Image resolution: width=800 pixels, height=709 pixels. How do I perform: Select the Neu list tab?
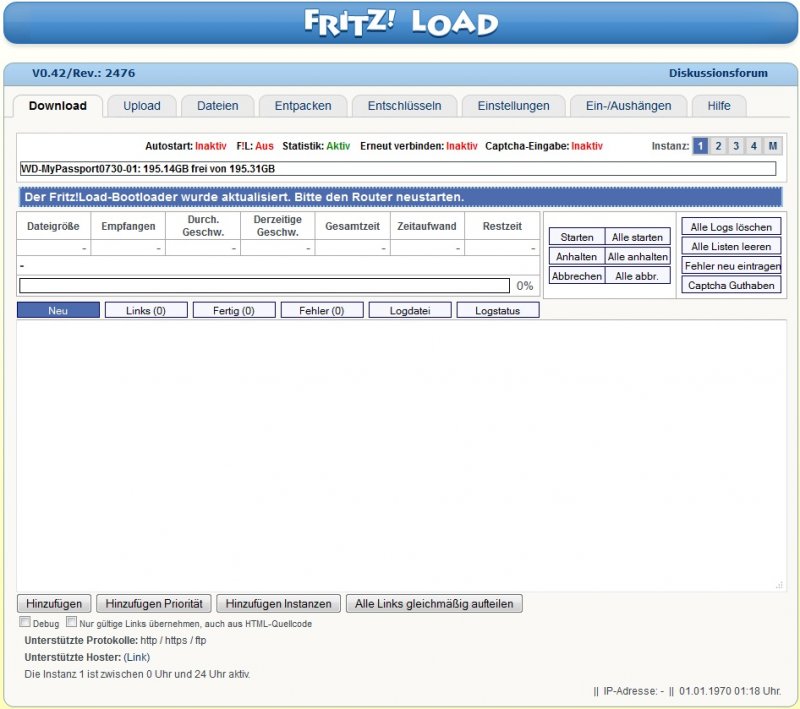[58, 310]
